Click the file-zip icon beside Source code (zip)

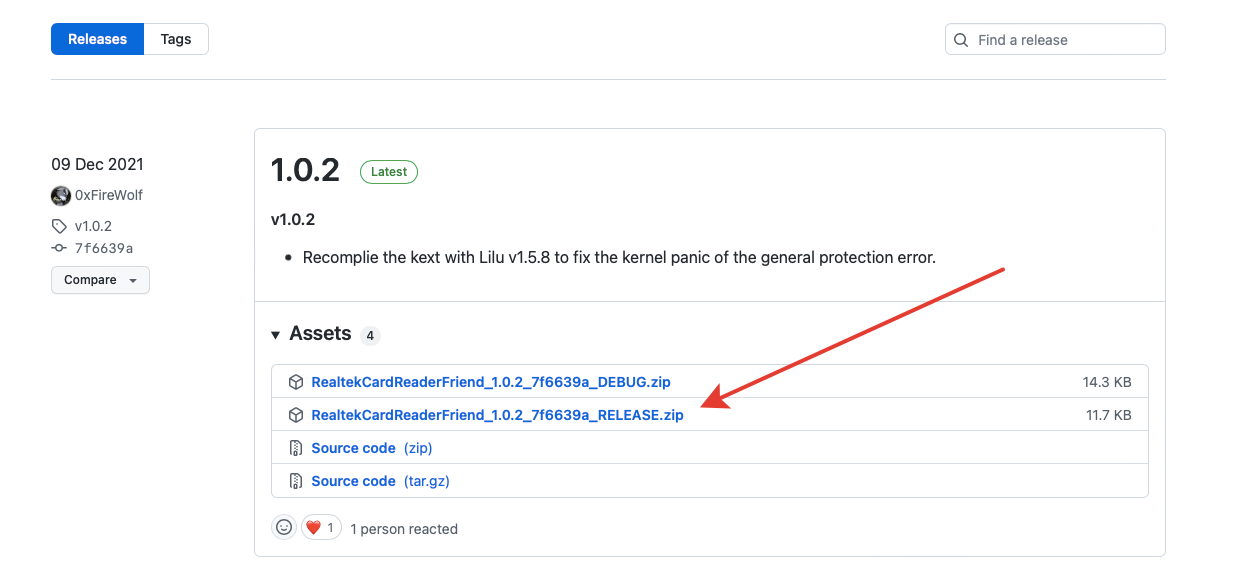point(296,448)
